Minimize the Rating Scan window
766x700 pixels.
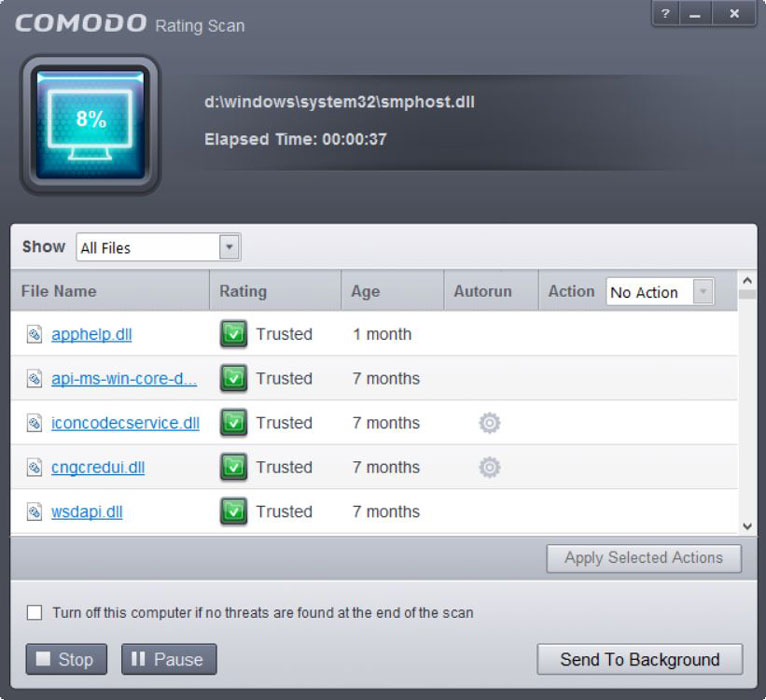[696, 13]
